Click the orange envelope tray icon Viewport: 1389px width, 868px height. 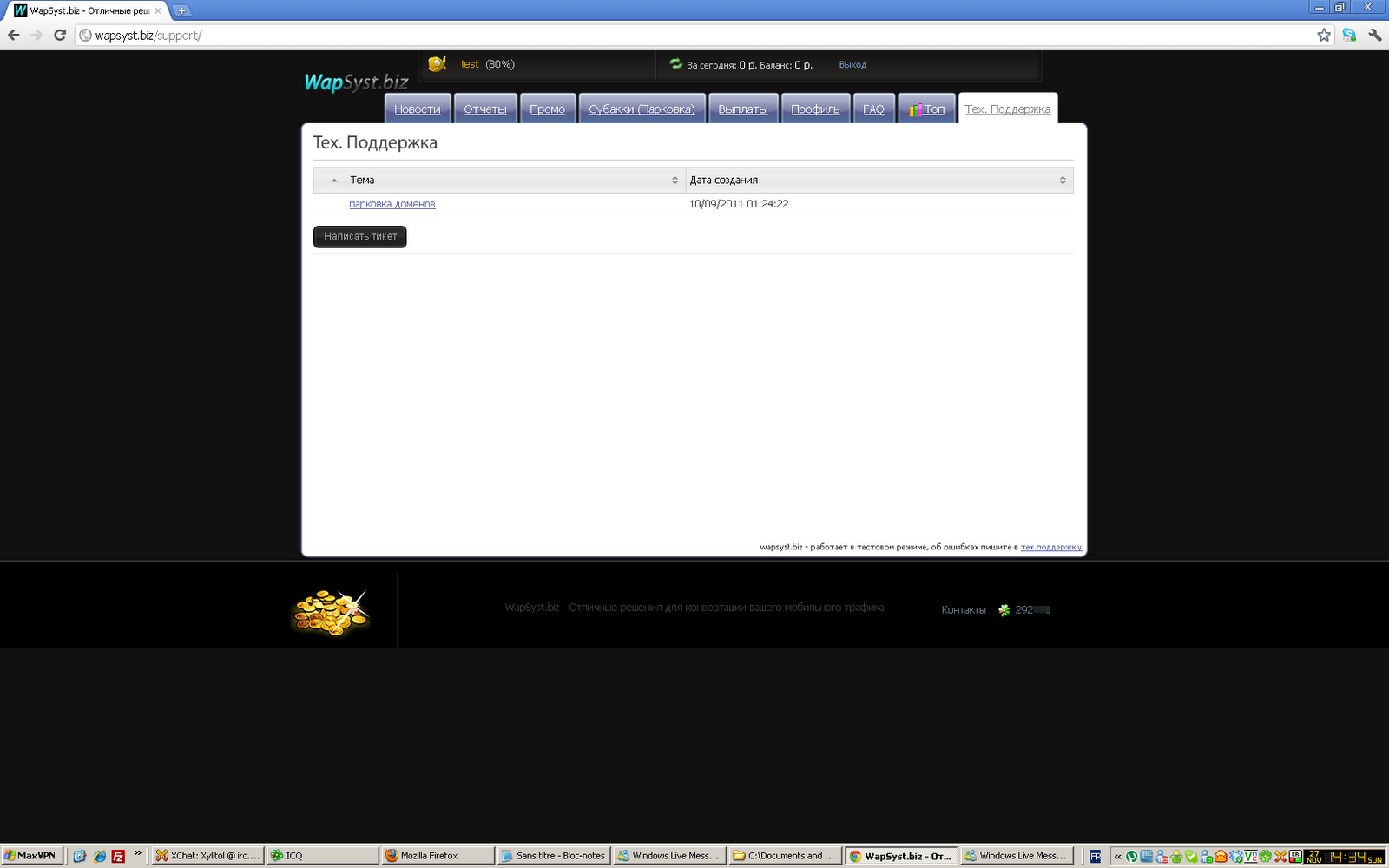1221,857
